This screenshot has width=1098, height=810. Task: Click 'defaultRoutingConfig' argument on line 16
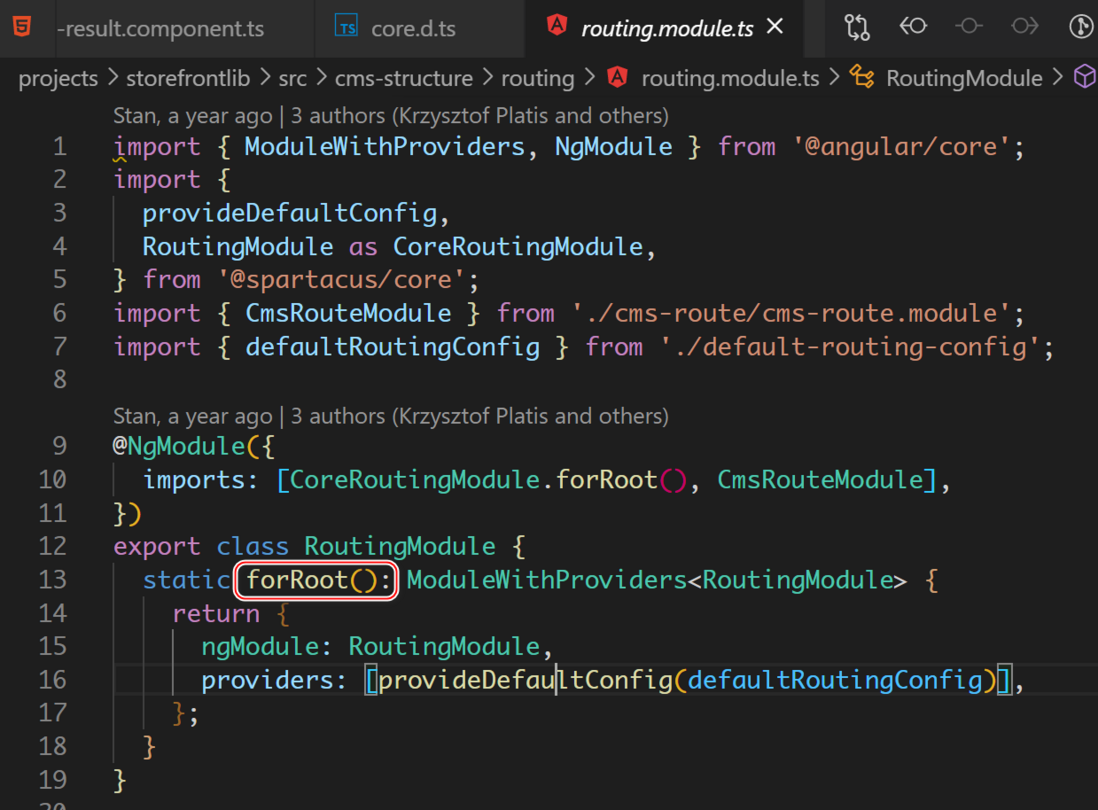click(835, 680)
